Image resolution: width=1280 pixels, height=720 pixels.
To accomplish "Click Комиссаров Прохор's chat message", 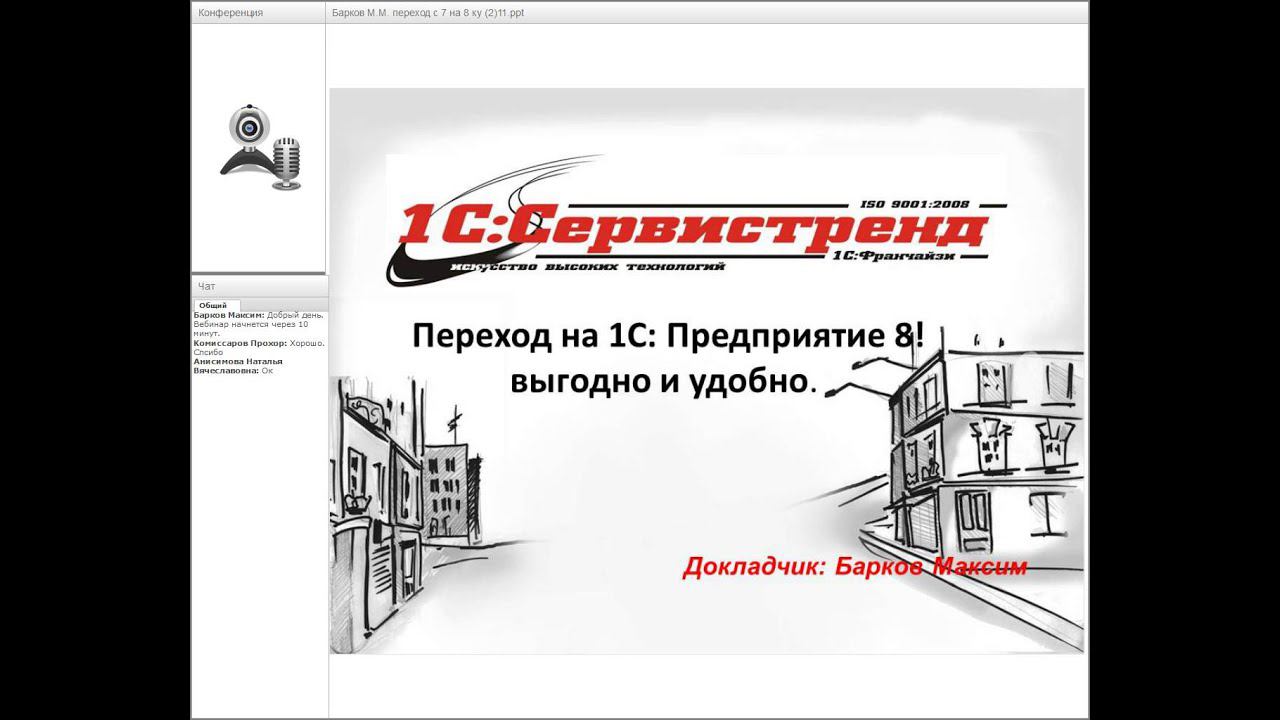I will pos(258,347).
